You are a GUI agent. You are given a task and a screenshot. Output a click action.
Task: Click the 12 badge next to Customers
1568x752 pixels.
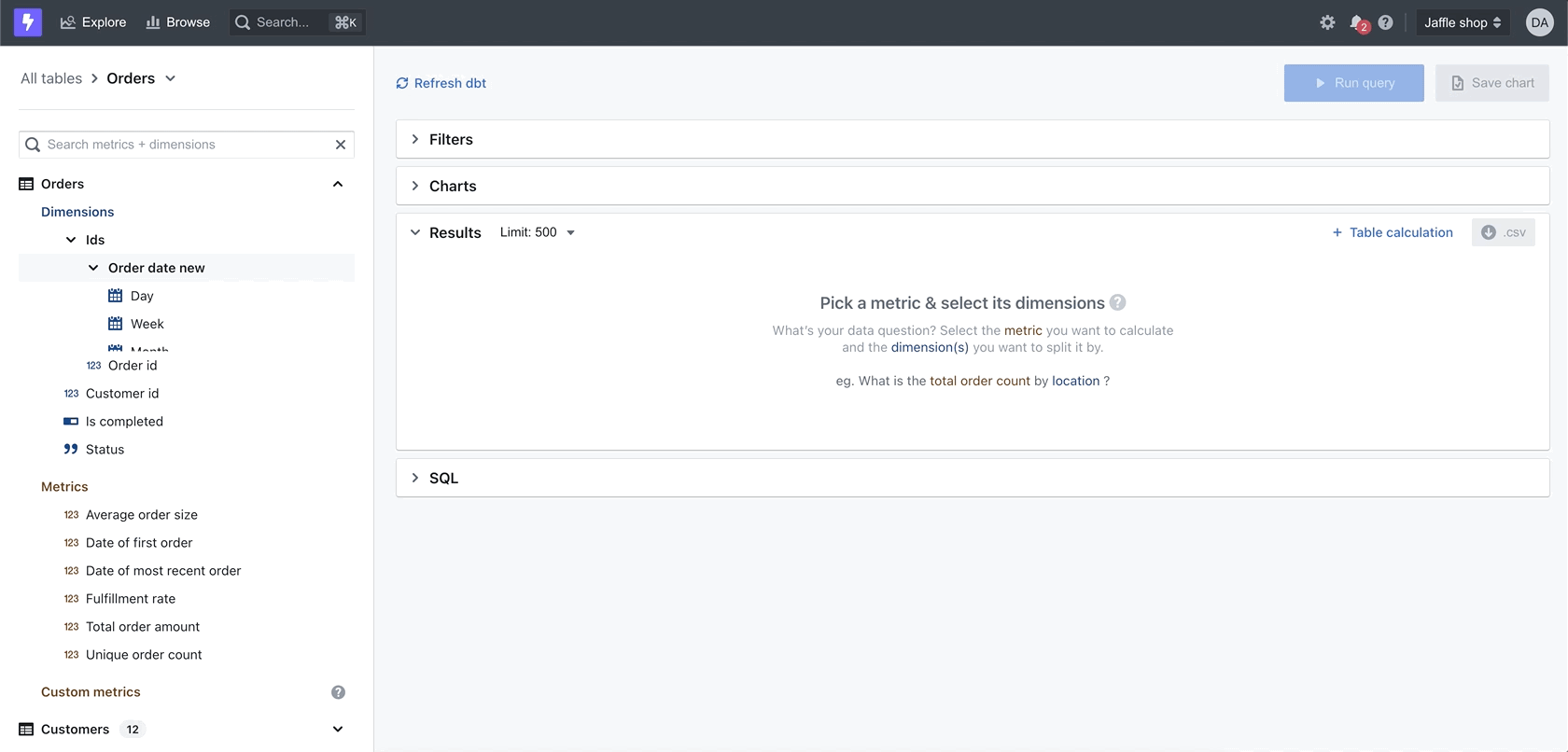(x=133, y=730)
